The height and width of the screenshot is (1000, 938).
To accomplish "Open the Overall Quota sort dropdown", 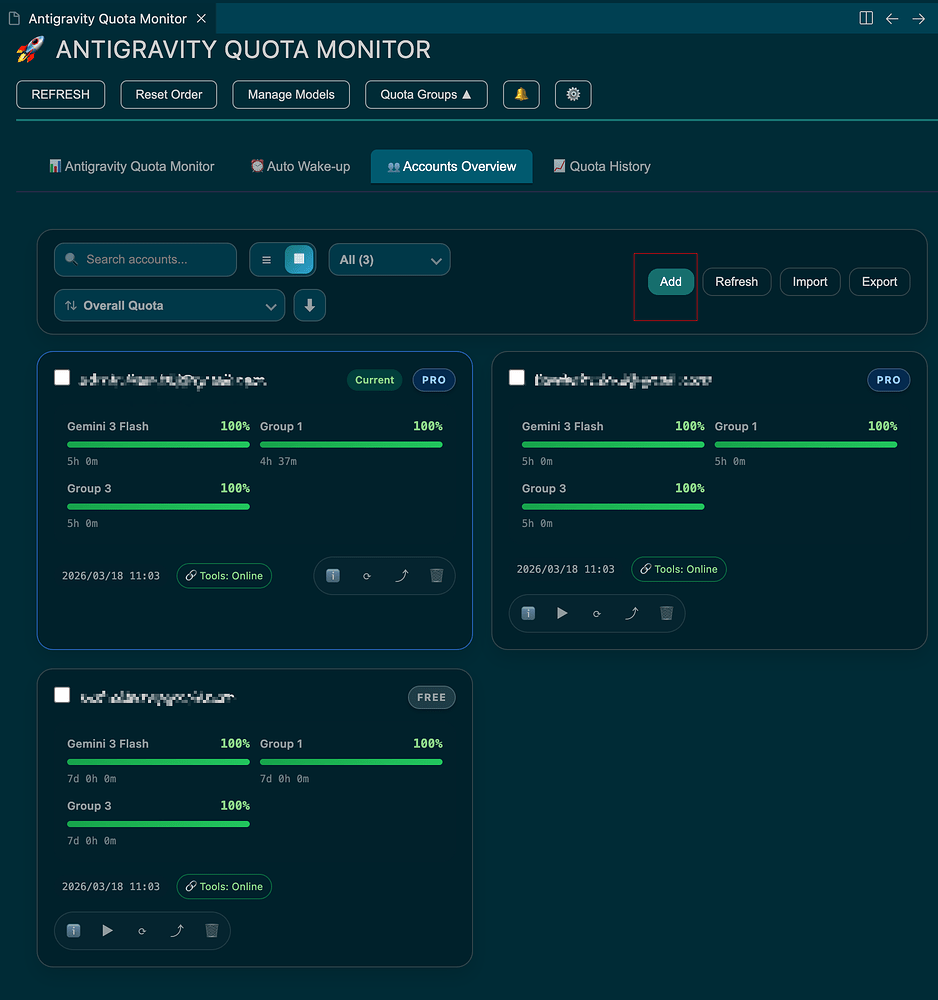I will (169, 305).
